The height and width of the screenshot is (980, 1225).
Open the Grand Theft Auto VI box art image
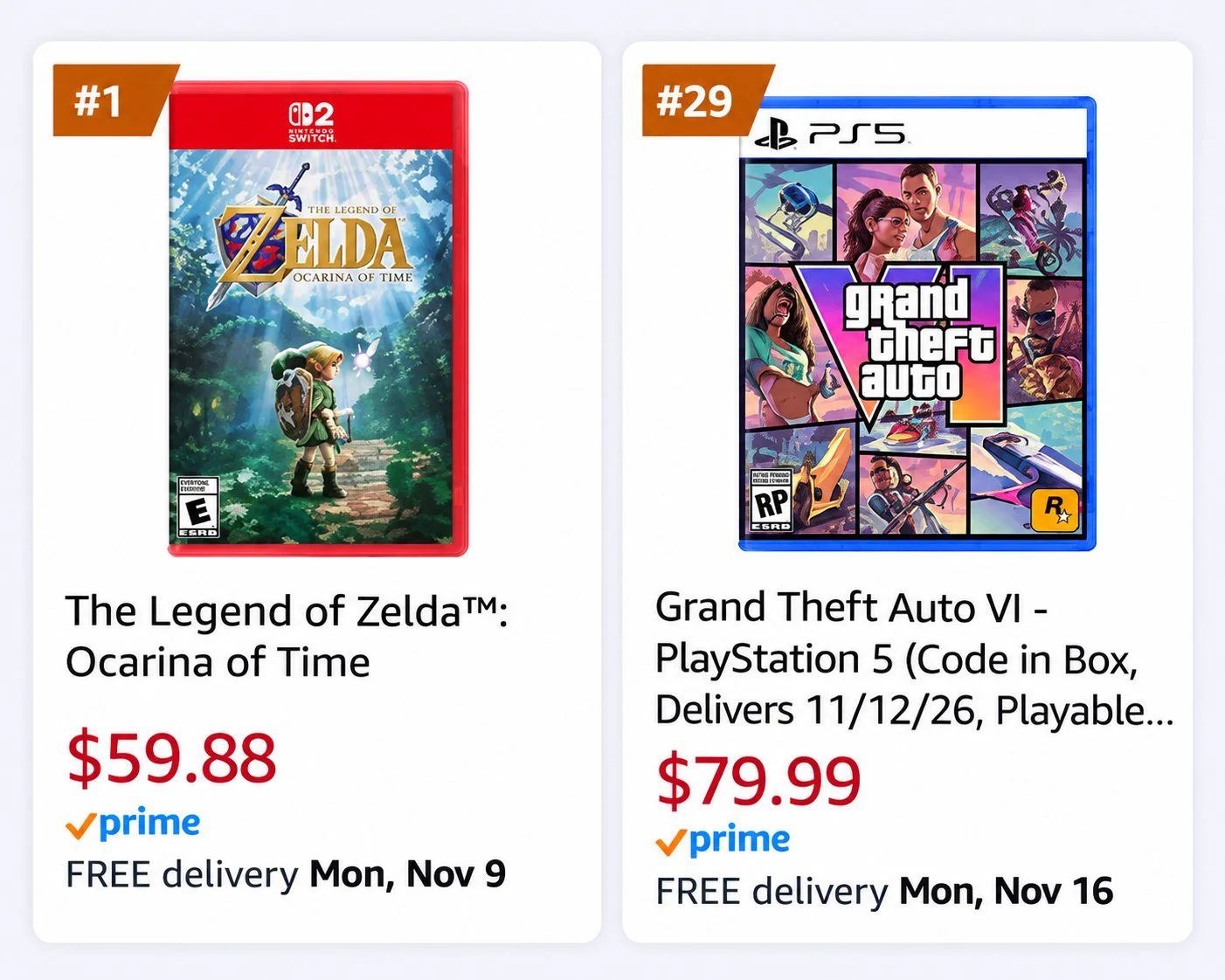coord(917,324)
